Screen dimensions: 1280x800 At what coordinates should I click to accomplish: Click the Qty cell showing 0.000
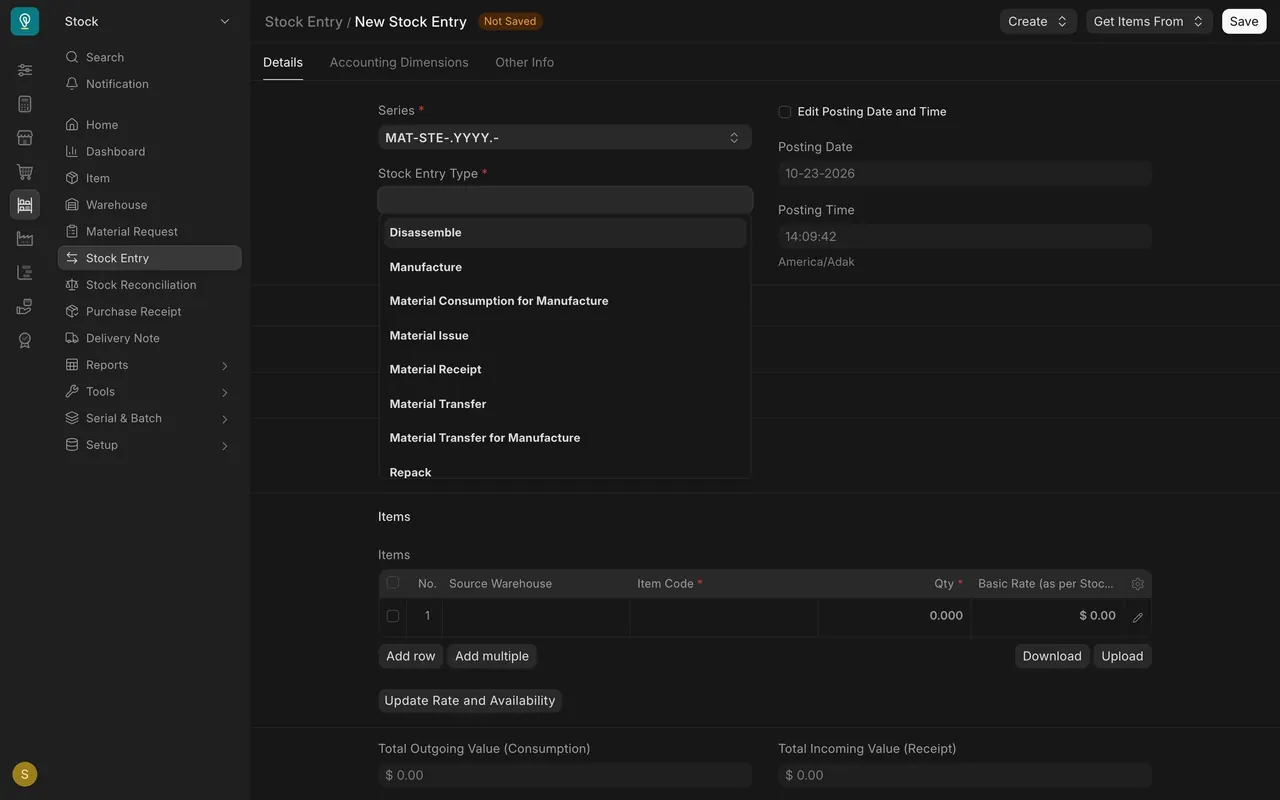click(x=894, y=616)
